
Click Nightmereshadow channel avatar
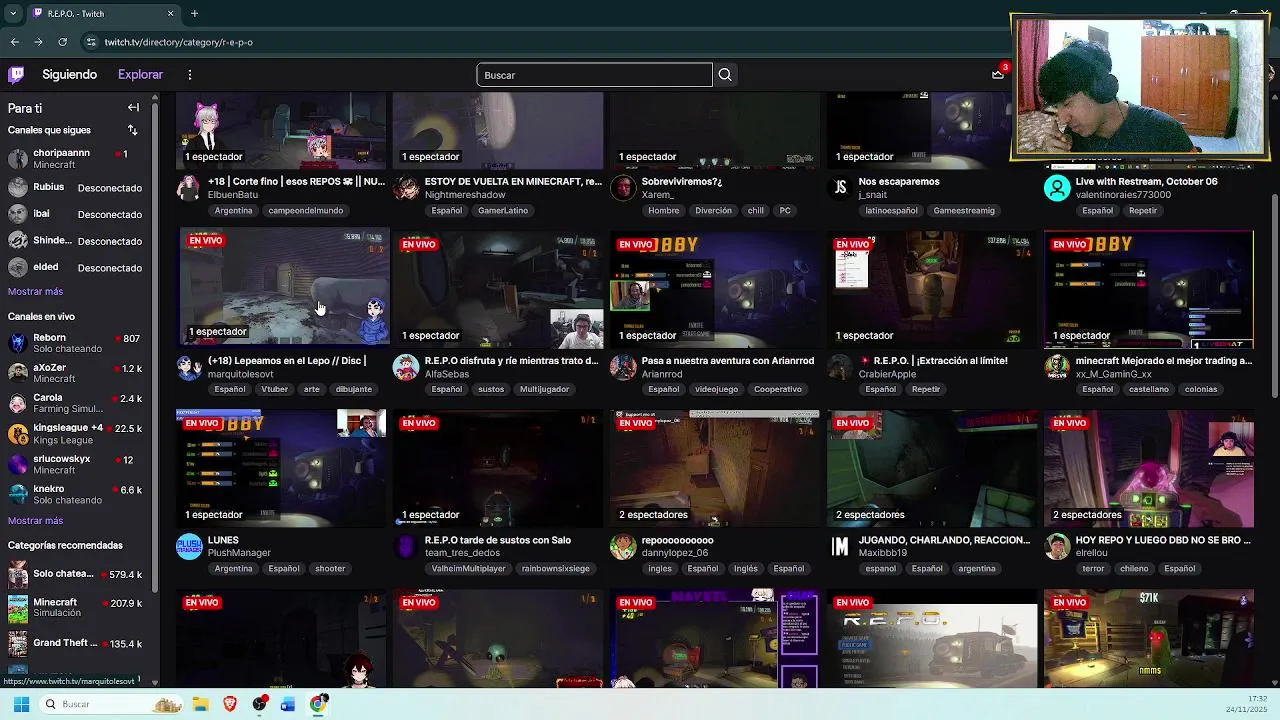(x=406, y=188)
